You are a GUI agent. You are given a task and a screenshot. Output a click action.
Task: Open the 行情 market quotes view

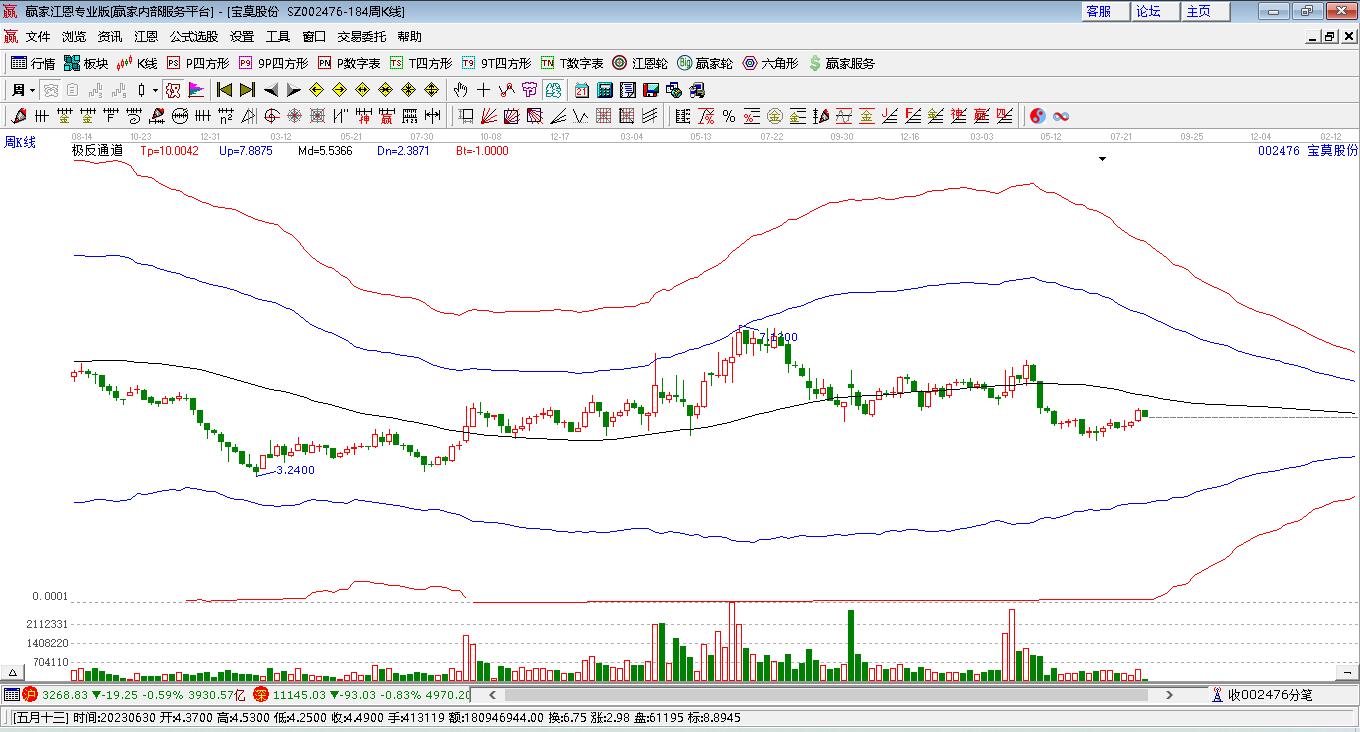pos(32,63)
